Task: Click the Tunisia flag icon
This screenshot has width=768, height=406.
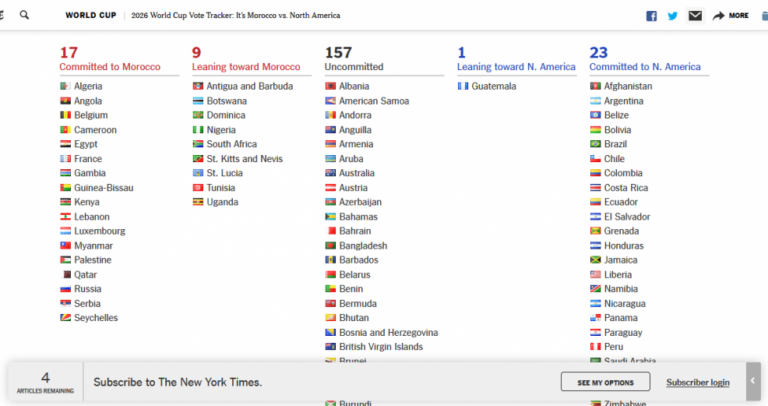Action: coord(198,187)
